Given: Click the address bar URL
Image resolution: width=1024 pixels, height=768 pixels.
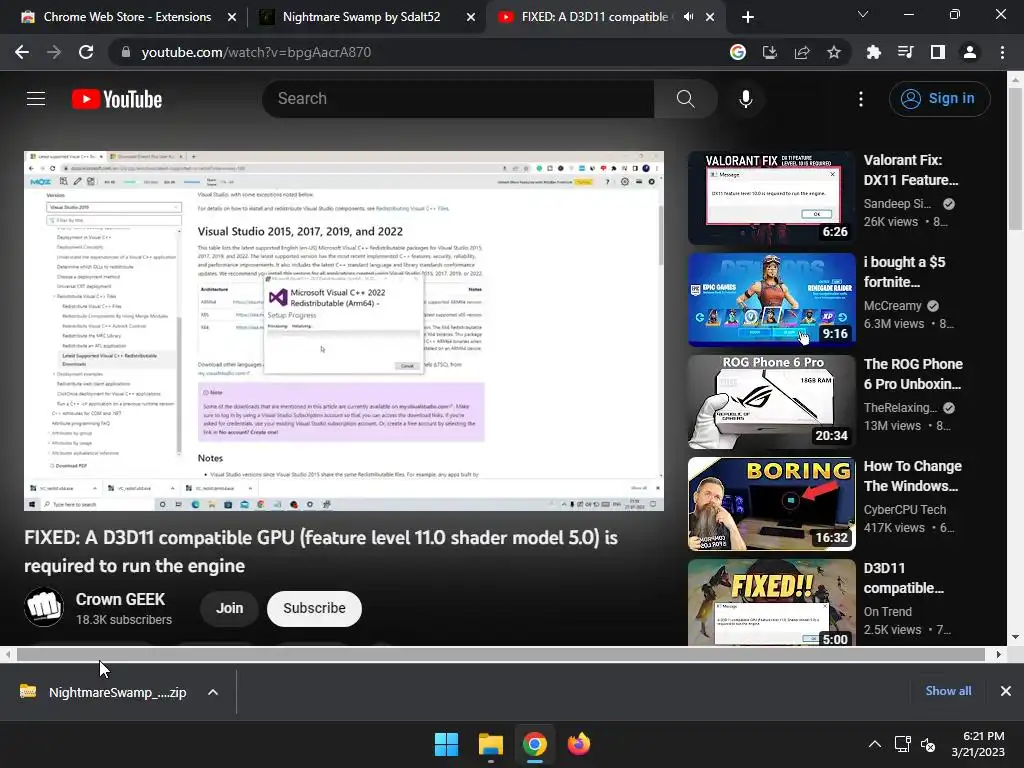Looking at the screenshot, I should click(256, 52).
